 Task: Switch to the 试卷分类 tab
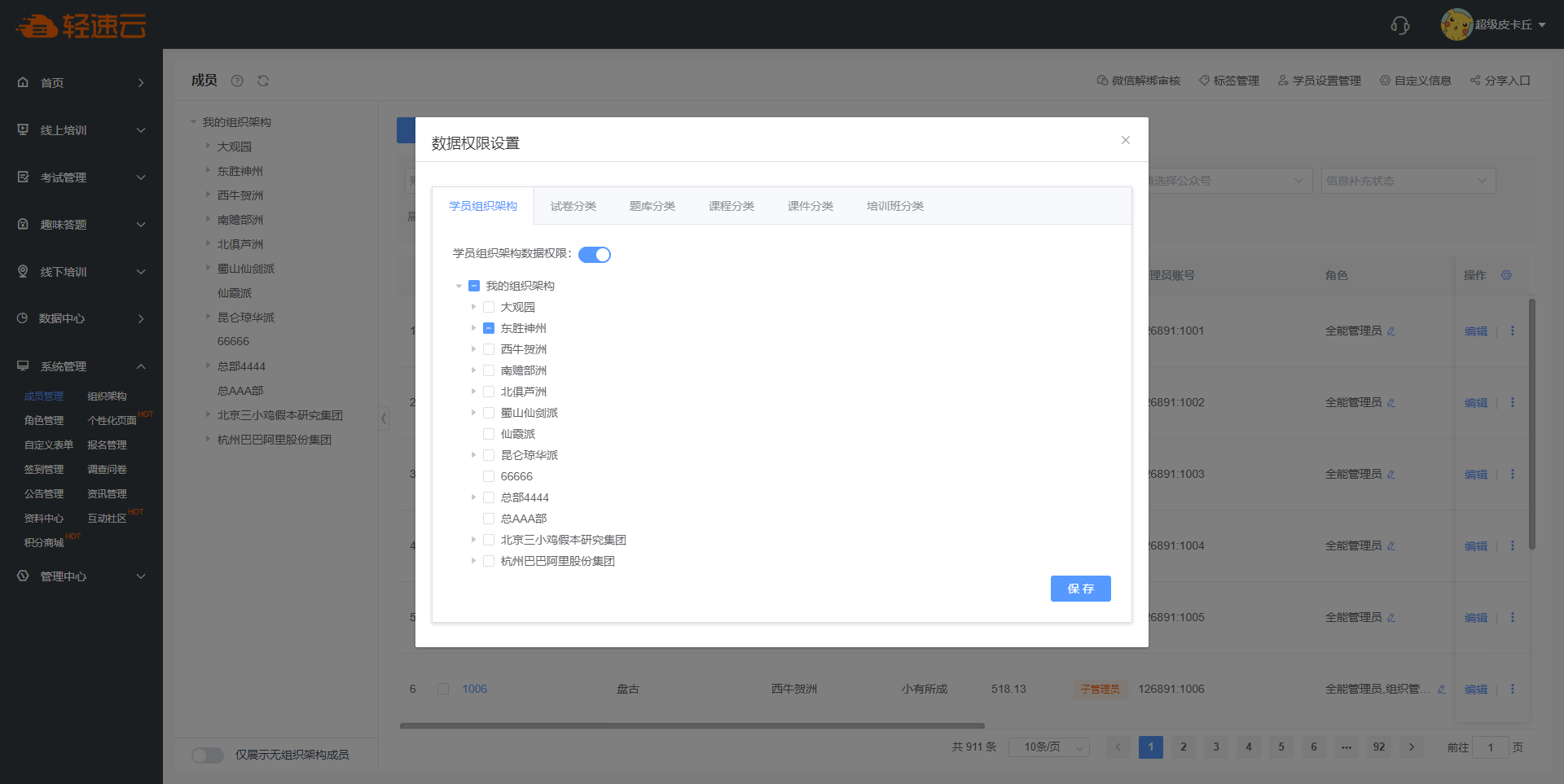[573, 206]
